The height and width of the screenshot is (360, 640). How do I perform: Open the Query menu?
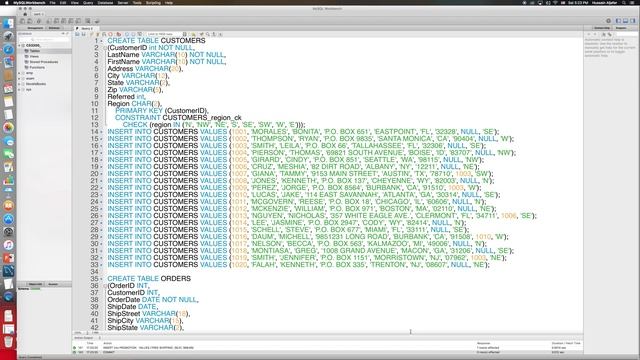point(88,2)
